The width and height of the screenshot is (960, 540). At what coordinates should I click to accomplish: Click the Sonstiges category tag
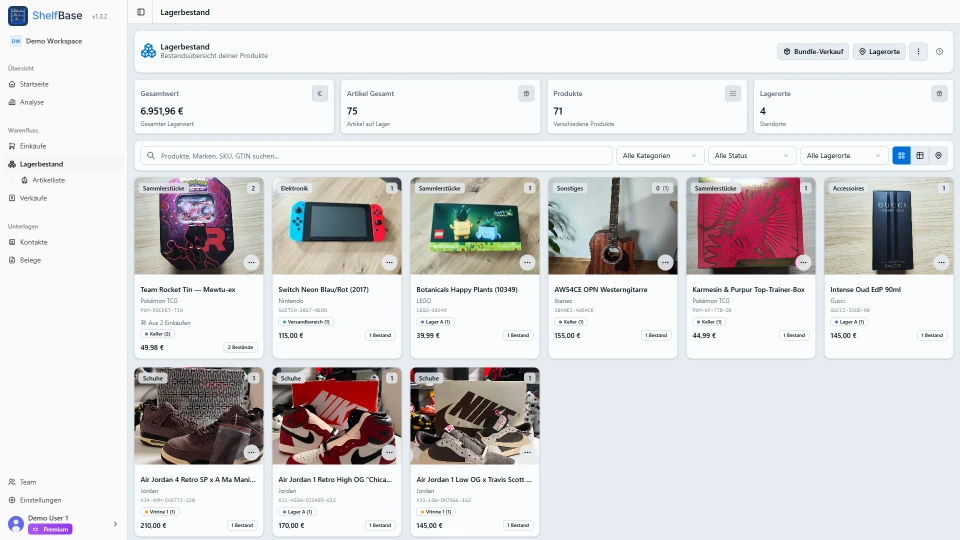pyautogui.click(x=569, y=189)
